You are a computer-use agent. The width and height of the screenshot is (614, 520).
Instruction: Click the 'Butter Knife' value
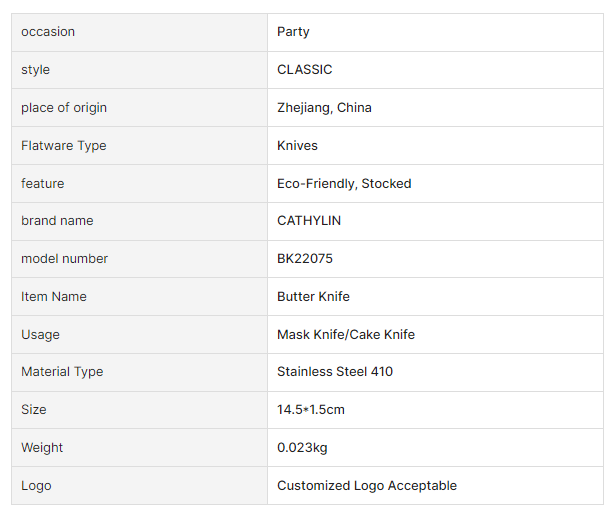coord(313,297)
